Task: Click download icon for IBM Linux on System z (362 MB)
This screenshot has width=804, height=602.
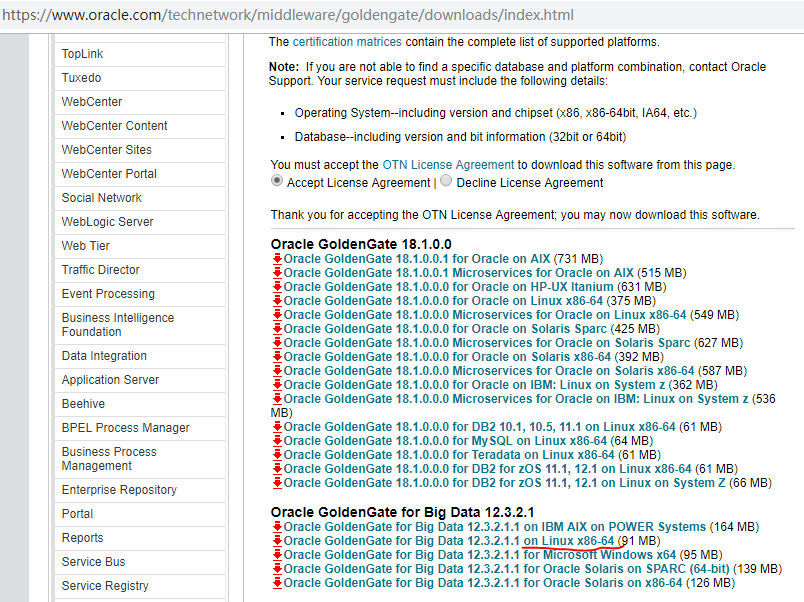Action: (x=277, y=385)
